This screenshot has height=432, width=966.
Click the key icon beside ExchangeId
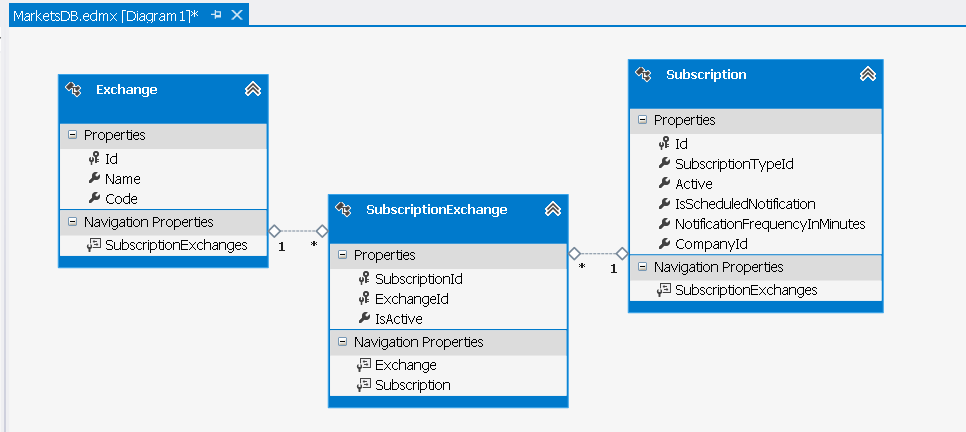[x=363, y=299]
